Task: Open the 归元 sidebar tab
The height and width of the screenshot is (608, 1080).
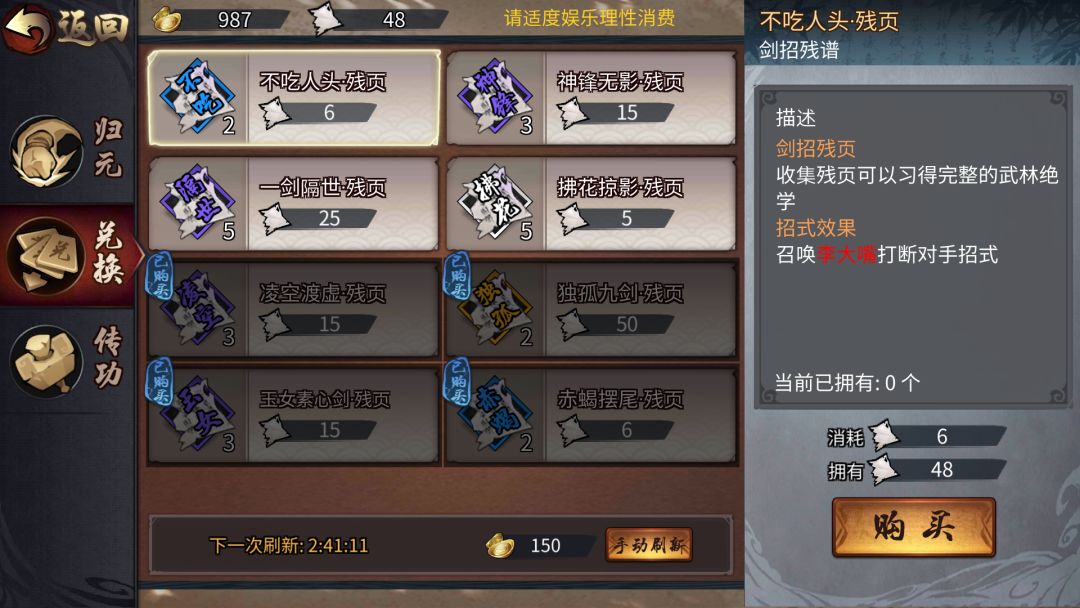Action: (68, 150)
